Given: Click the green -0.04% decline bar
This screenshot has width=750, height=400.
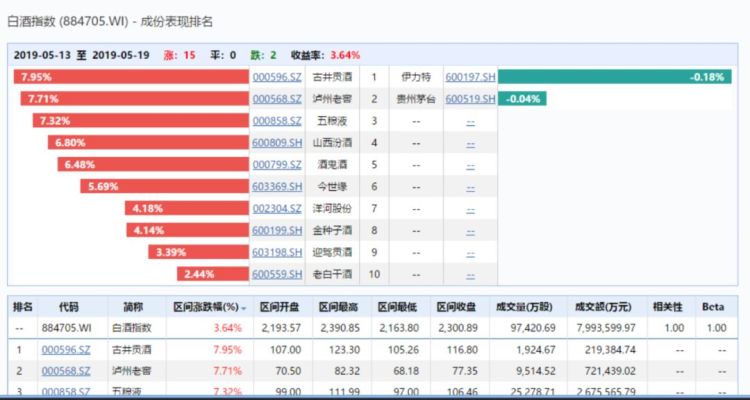Looking at the screenshot, I should [x=522, y=99].
